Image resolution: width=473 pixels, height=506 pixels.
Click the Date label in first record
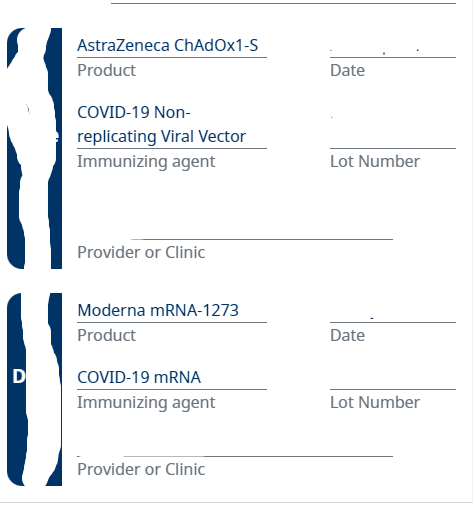[x=347, y=70]
